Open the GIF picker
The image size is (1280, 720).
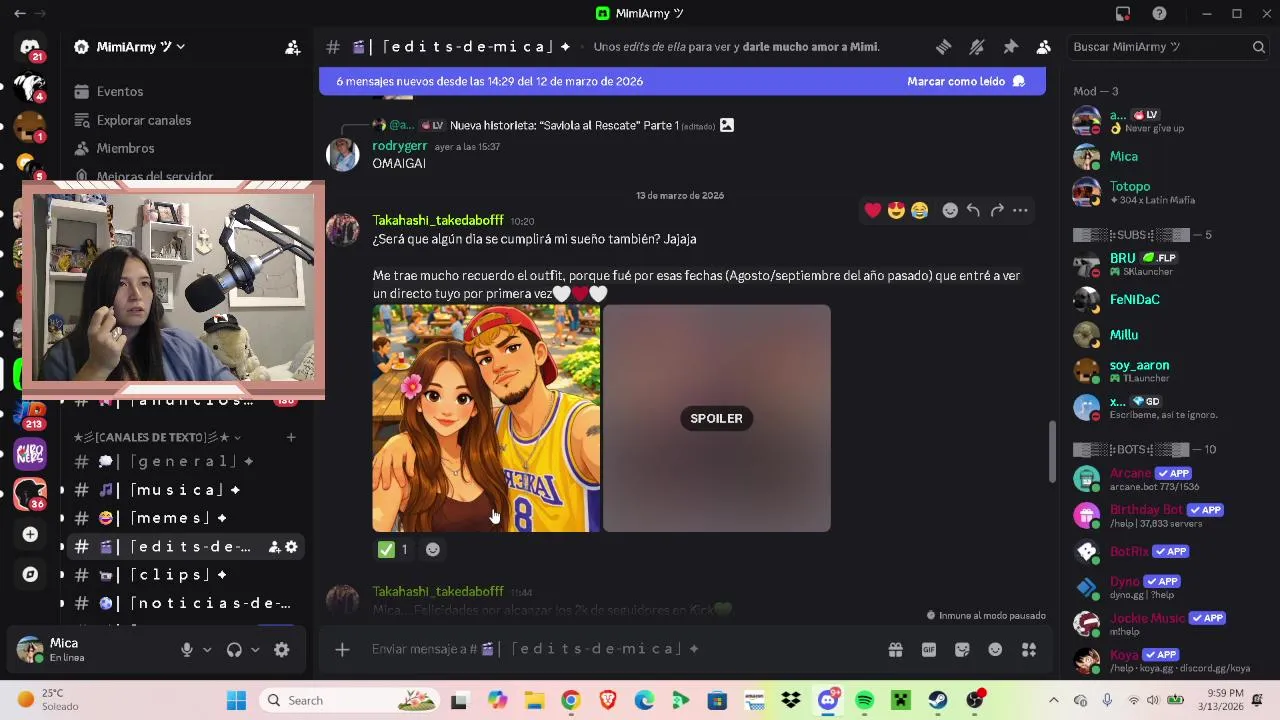(929, 649)
